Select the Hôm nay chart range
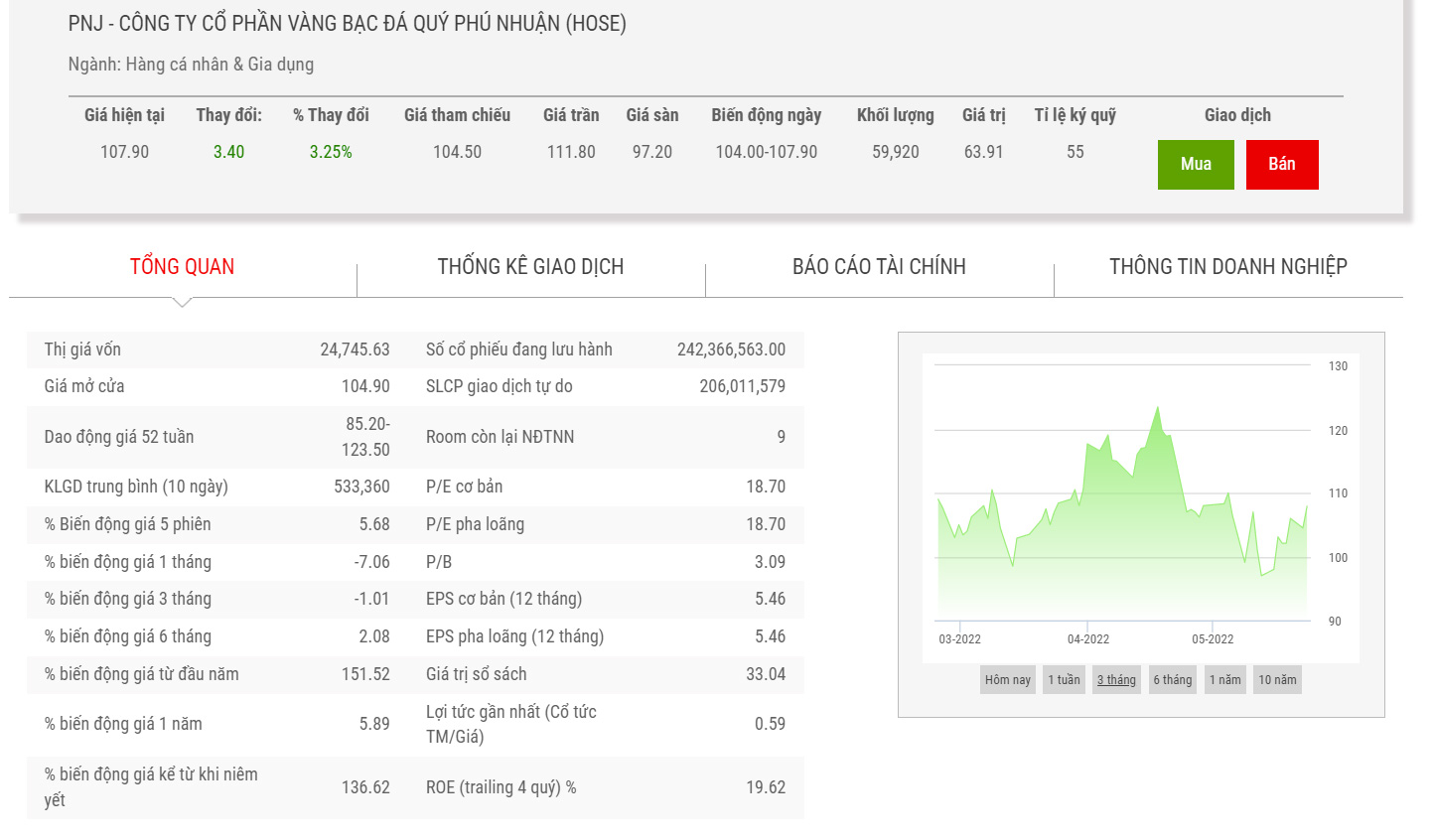This screenshot has height=840, width=1434. (1007, 680)
